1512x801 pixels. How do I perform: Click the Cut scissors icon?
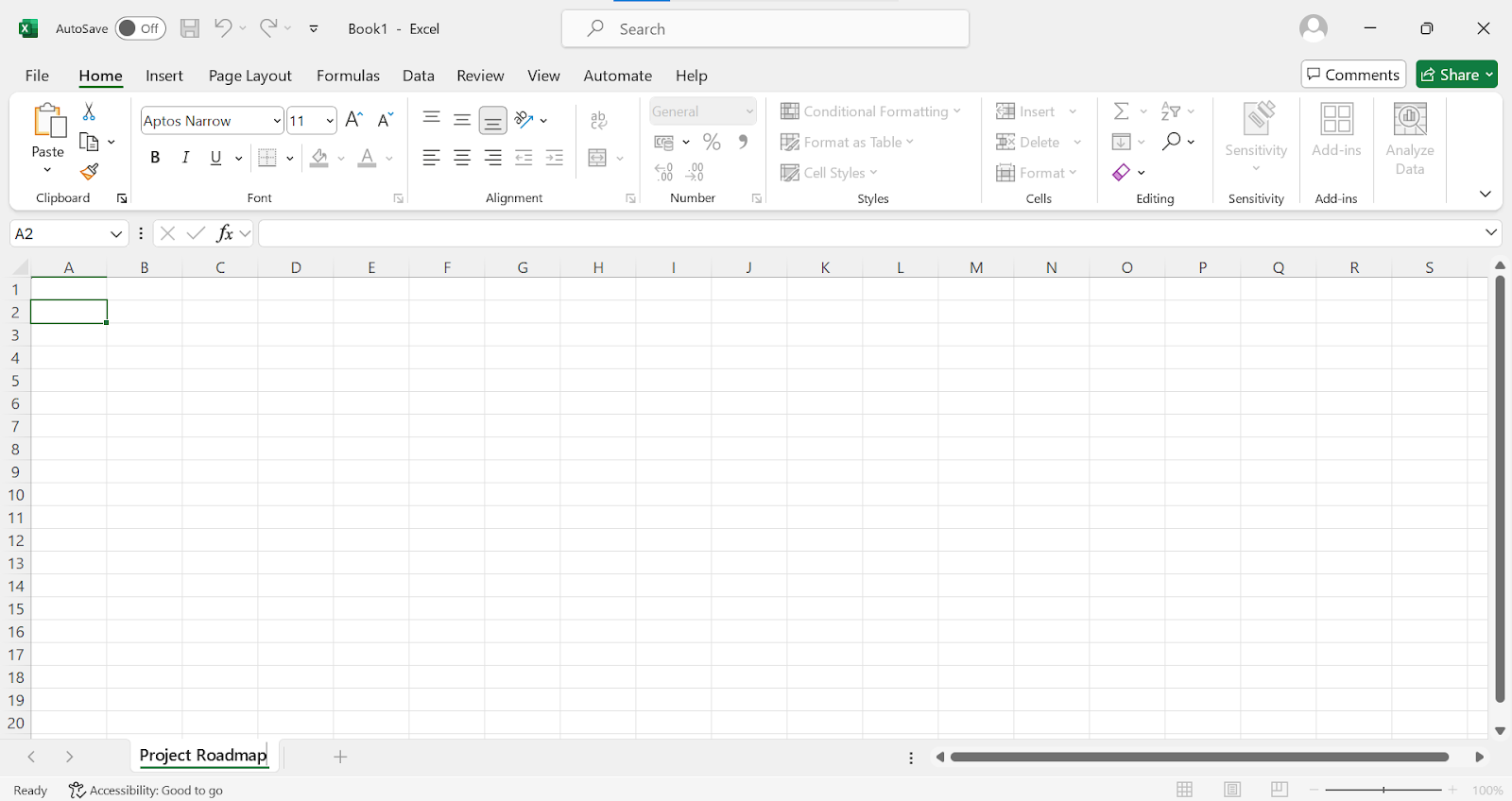pyautogui.click(x=89, y=111)
